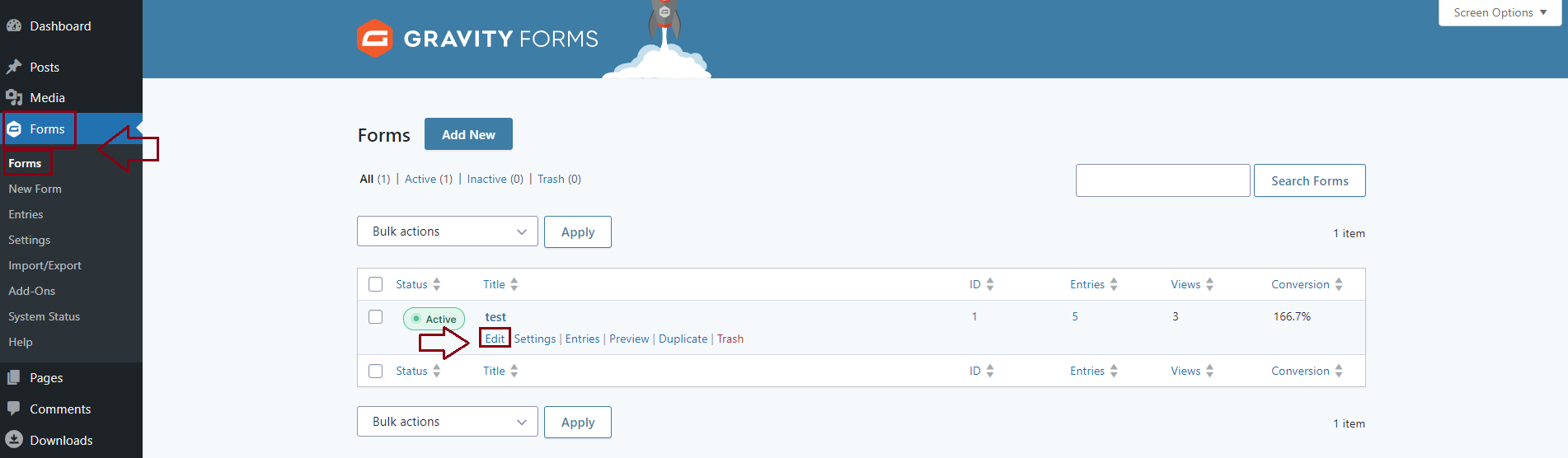Click sort arrows next to top Views header
This screenshot has height=458, width=1568.
1209,284
